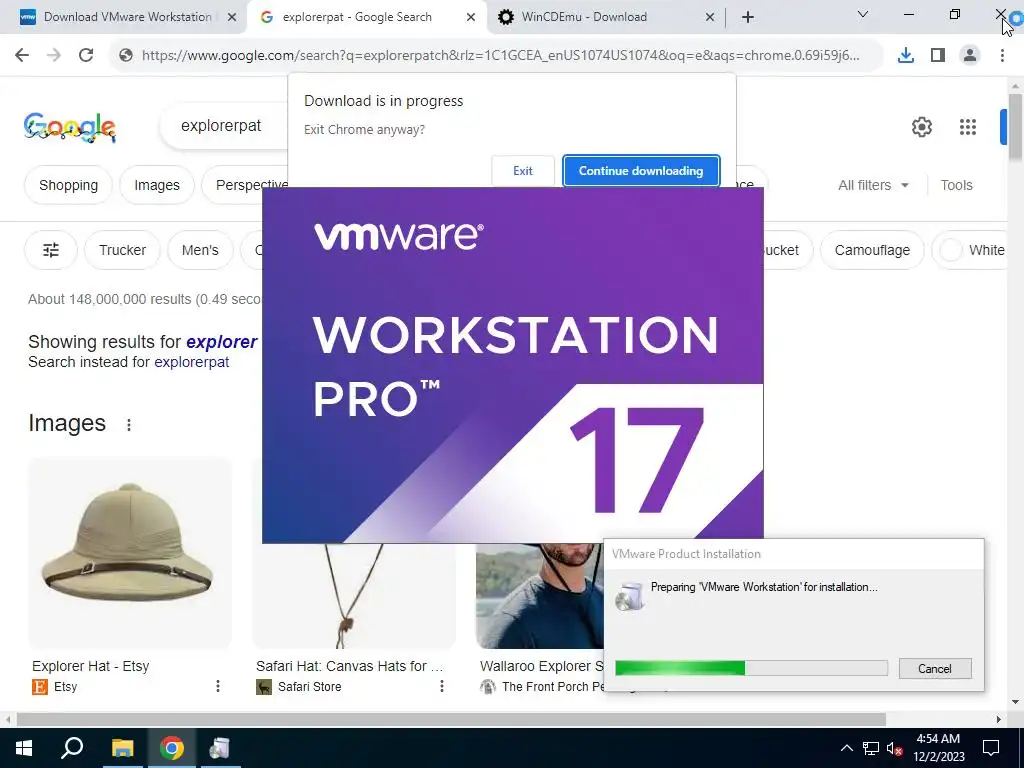The height and width of the screenshot is (768, 1024).
Task: Click Exit in the download dialog
Action: [x=522, y=171]
